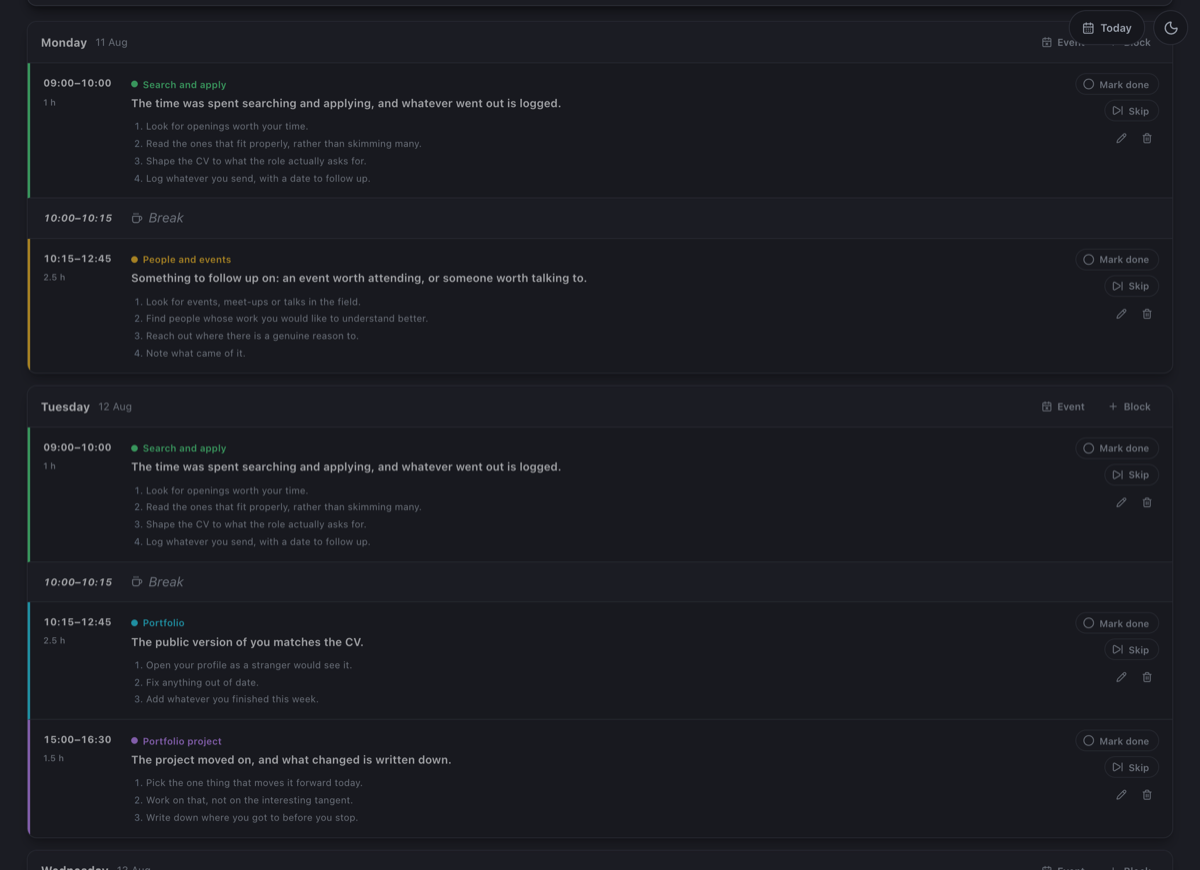This screenshot has width=1200, height=870.
Task: Delete Tuesday's Portfolio block with trash icon
Action: pyautogui.click(x=1147, y=677)
